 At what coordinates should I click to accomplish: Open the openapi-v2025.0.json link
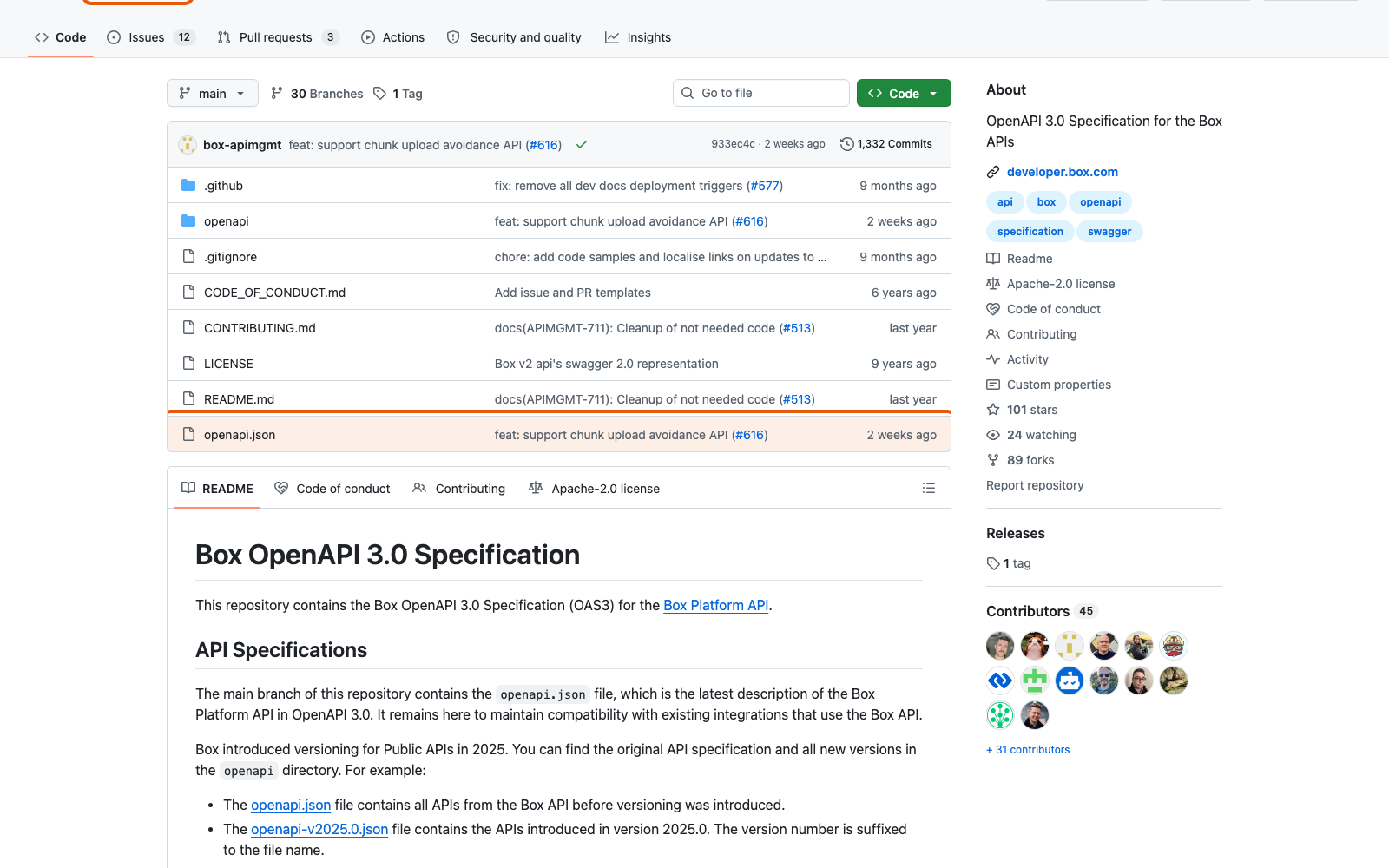(x=319, y=829)
